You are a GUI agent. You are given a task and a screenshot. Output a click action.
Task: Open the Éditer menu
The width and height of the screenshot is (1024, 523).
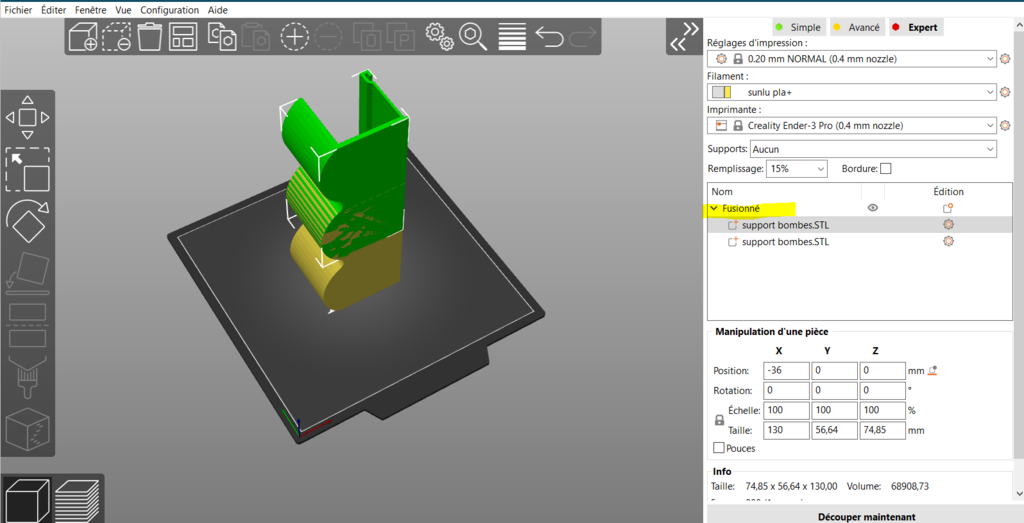pos(54,10)
